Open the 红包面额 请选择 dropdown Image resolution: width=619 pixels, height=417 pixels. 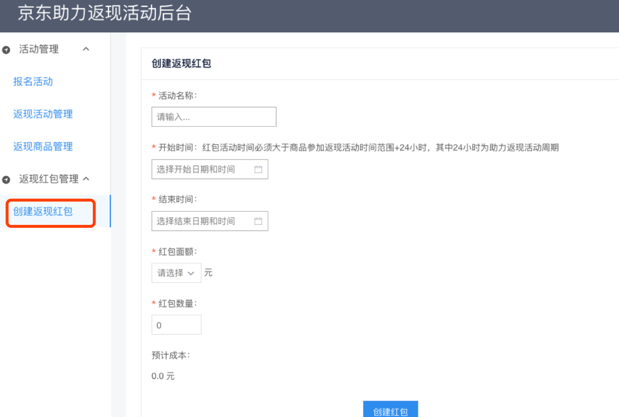pos(176,273)
